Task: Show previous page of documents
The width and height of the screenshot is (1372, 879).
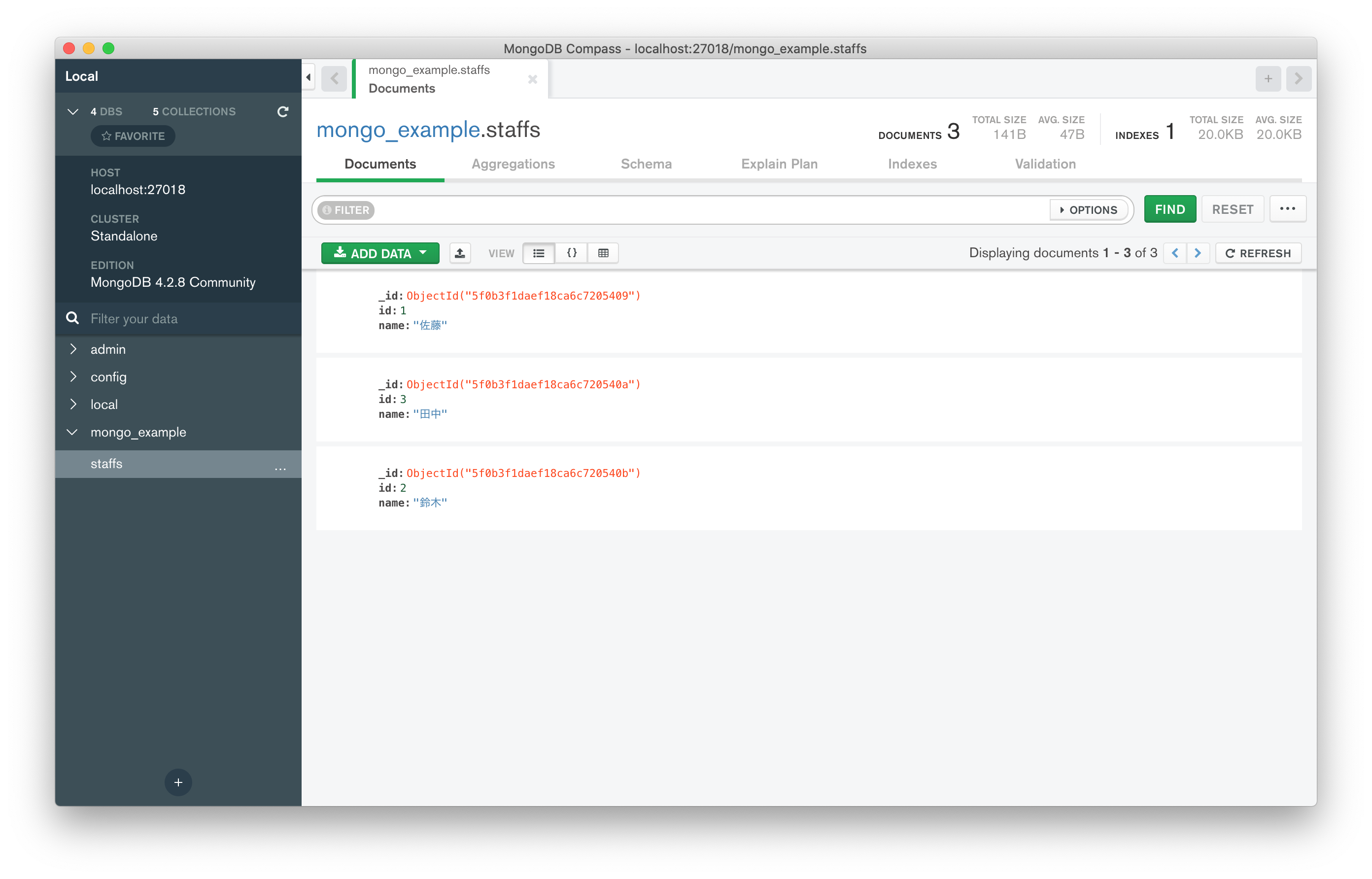Action: (x=1175, y=253)
